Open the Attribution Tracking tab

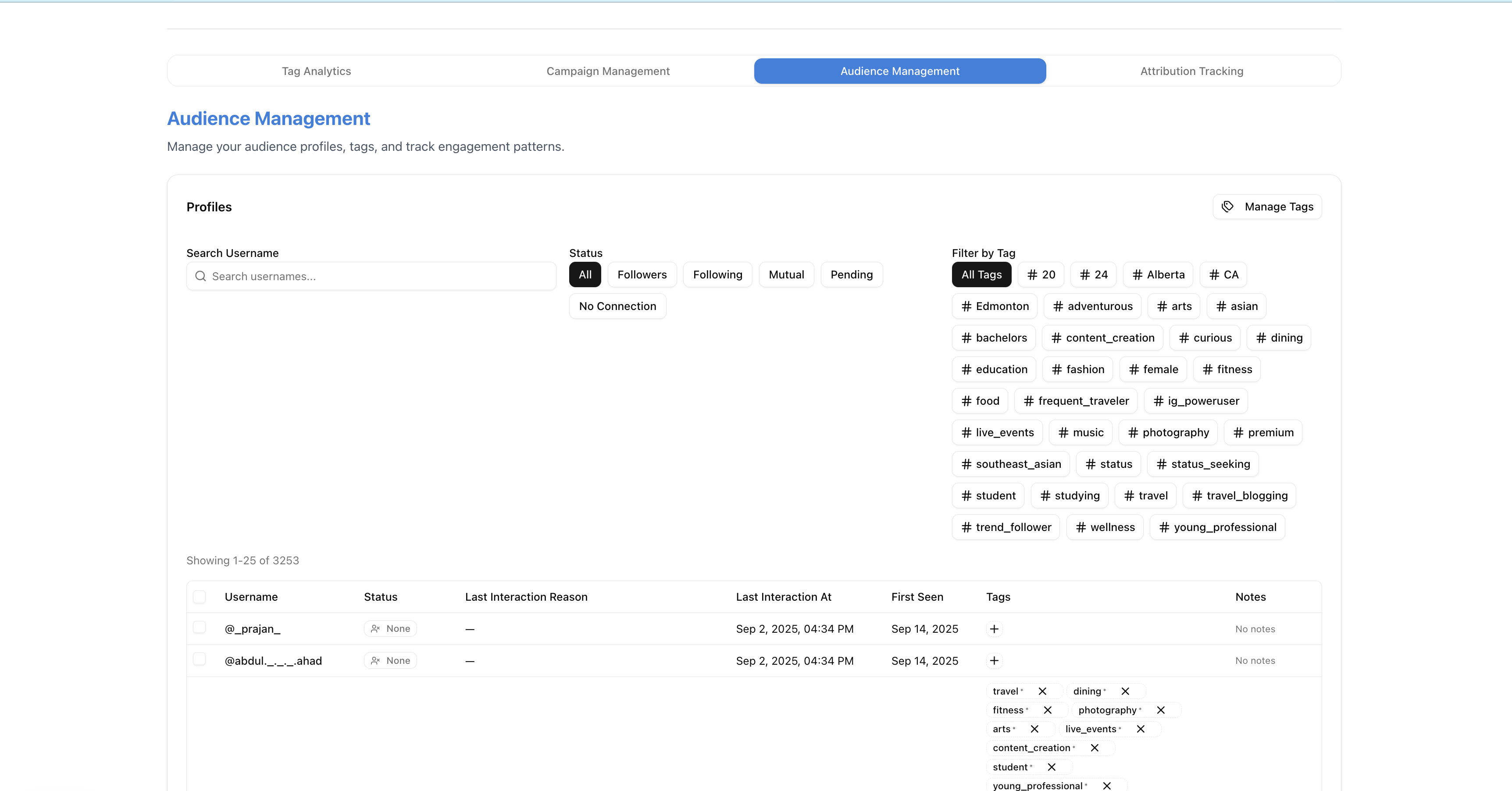click(x=1191, y=71)
